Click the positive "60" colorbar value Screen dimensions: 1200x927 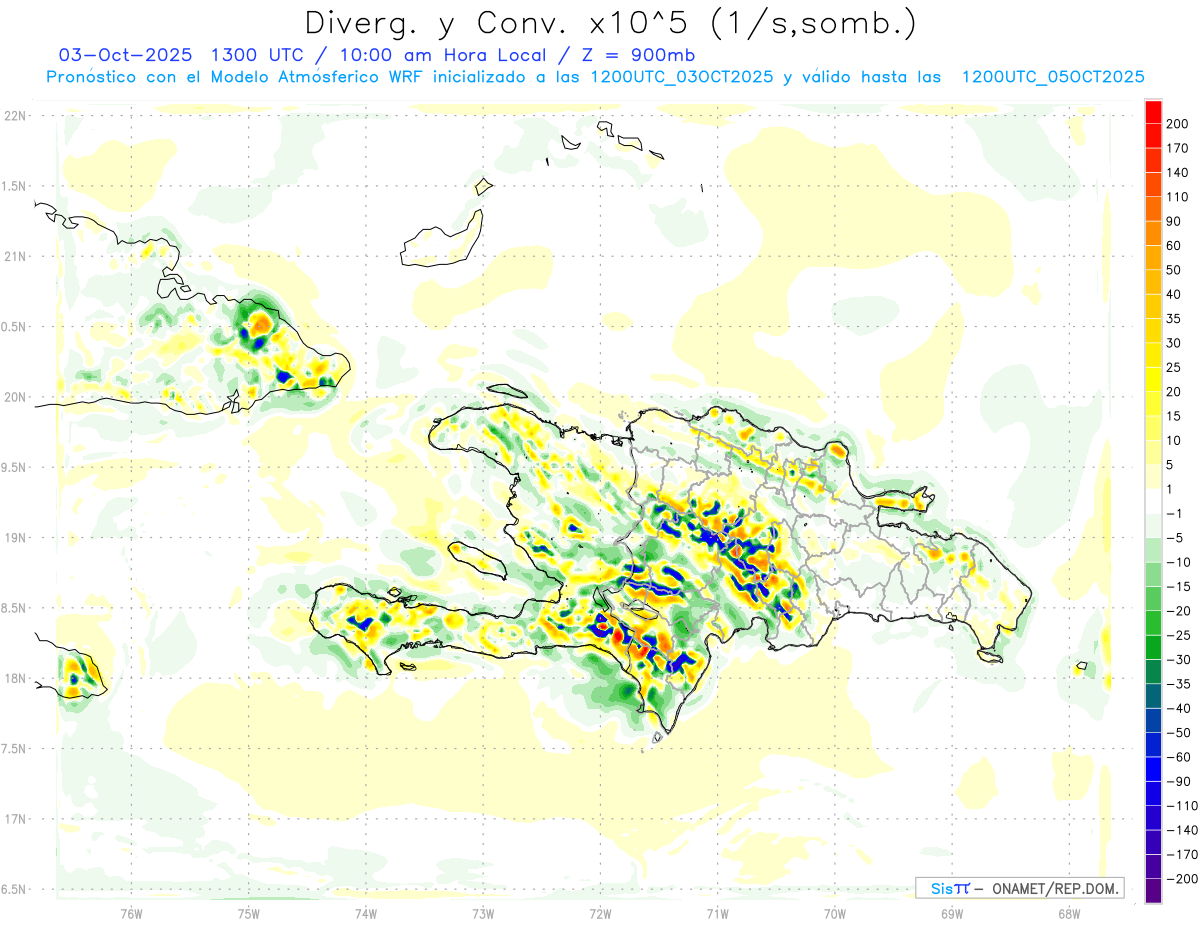(x=1174, y=246)
